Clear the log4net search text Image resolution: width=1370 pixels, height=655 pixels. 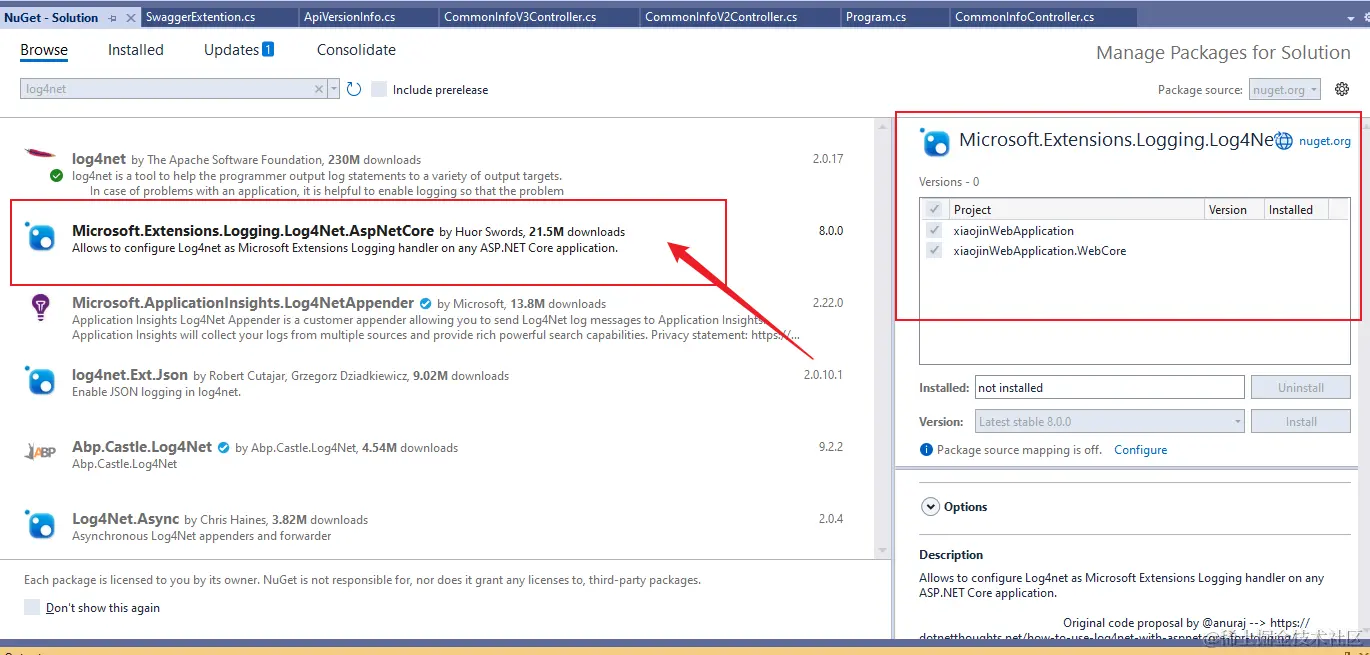pyautogui.click(x=319, y=89)
